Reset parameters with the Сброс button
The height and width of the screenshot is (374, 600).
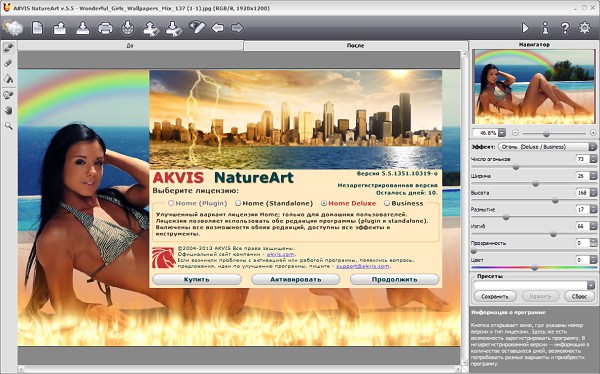[579, 296]
